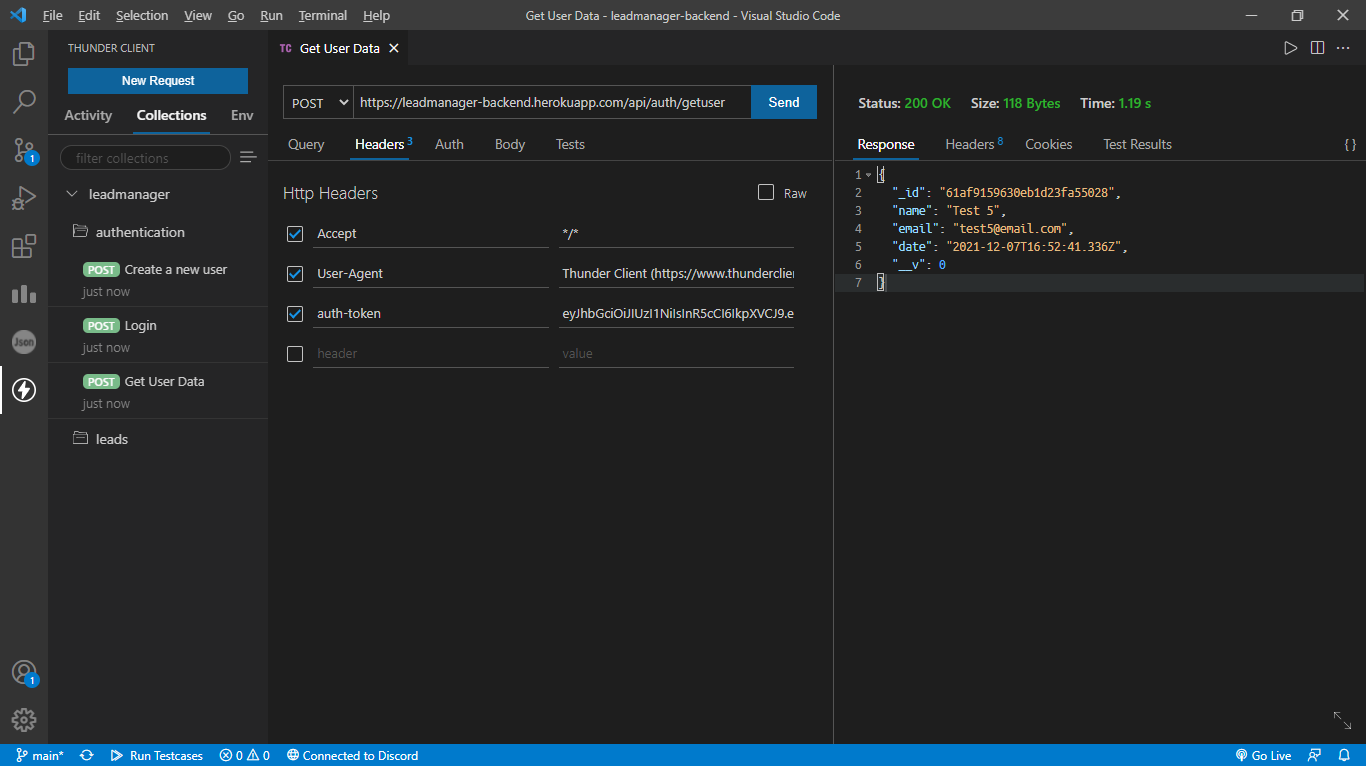Click the response format braces icon
The image size is (1366, 766).
pyautogui.click(x=1350, y=145)
